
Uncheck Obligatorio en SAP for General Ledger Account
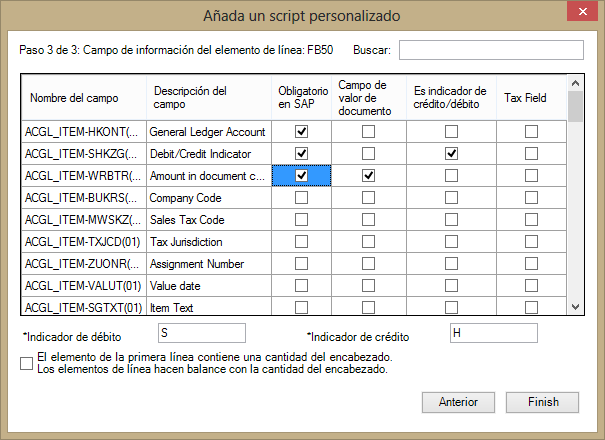(301, 132)
